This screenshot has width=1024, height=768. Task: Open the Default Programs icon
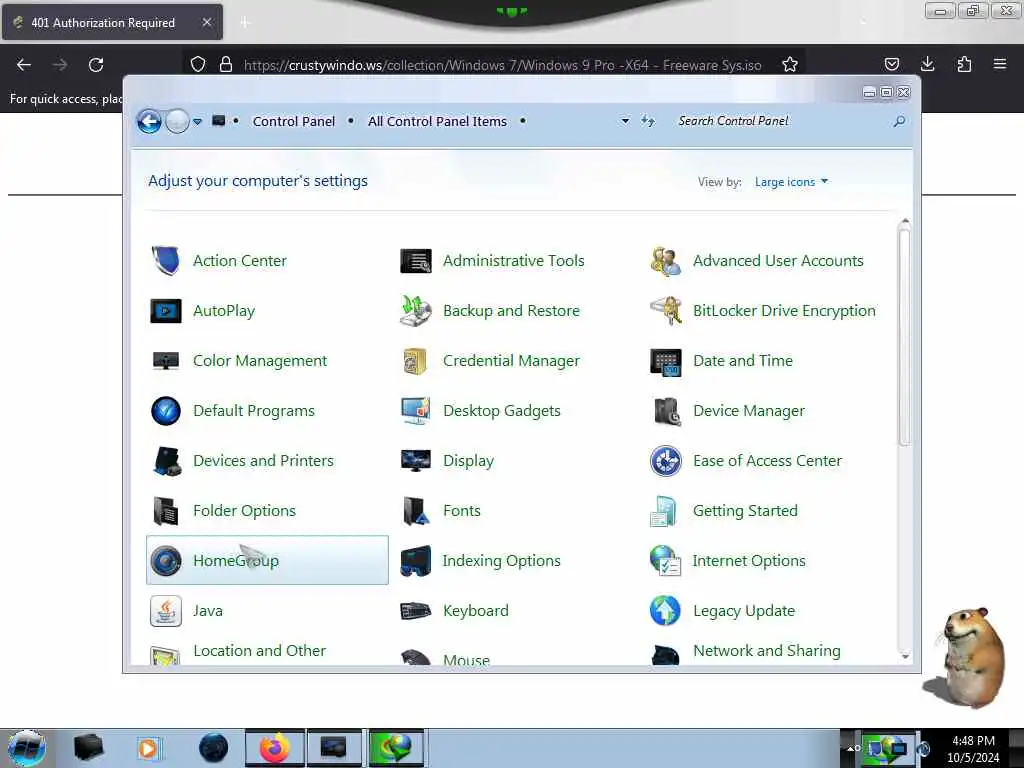[x=166, y=411]
